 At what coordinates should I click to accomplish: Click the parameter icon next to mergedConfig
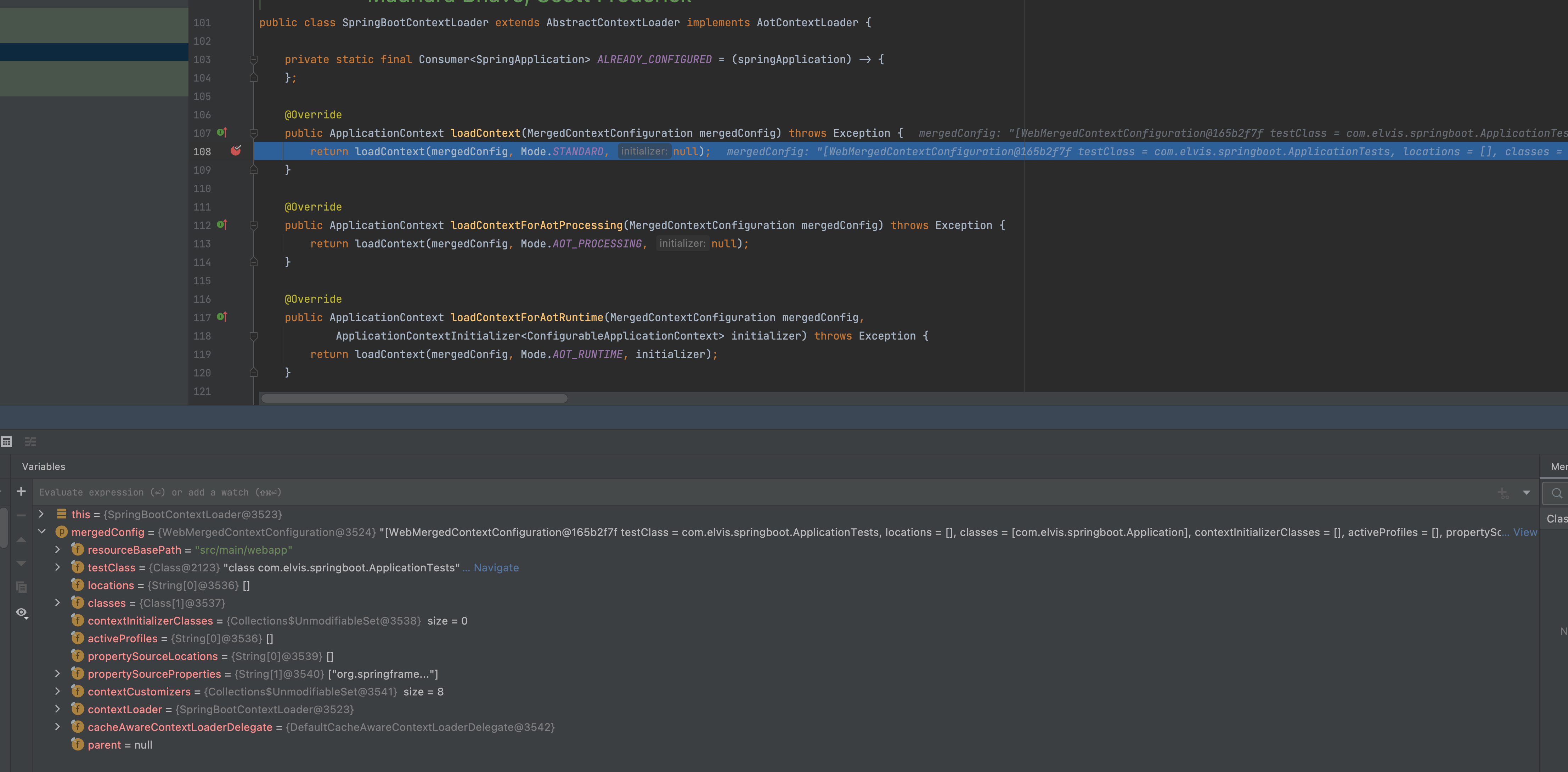(62, 532)
